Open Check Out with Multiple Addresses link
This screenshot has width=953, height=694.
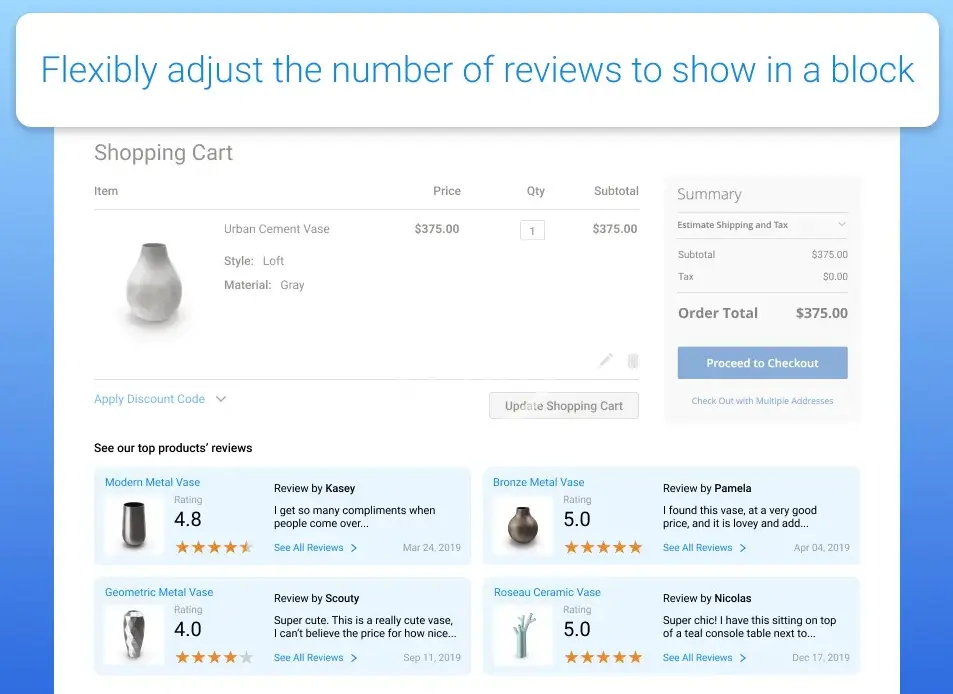[762, 401]
